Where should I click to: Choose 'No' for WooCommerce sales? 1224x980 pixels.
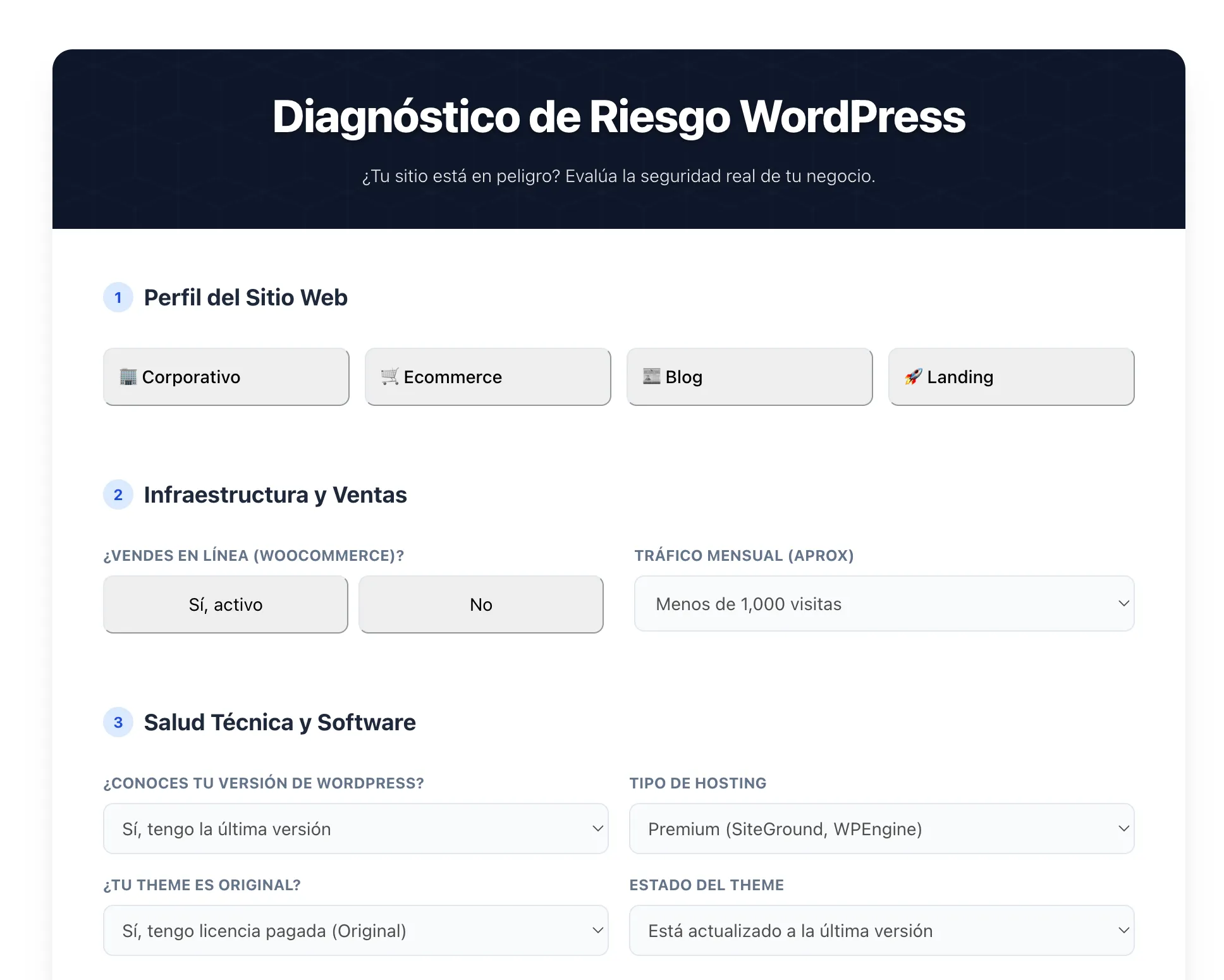(481, 604)
